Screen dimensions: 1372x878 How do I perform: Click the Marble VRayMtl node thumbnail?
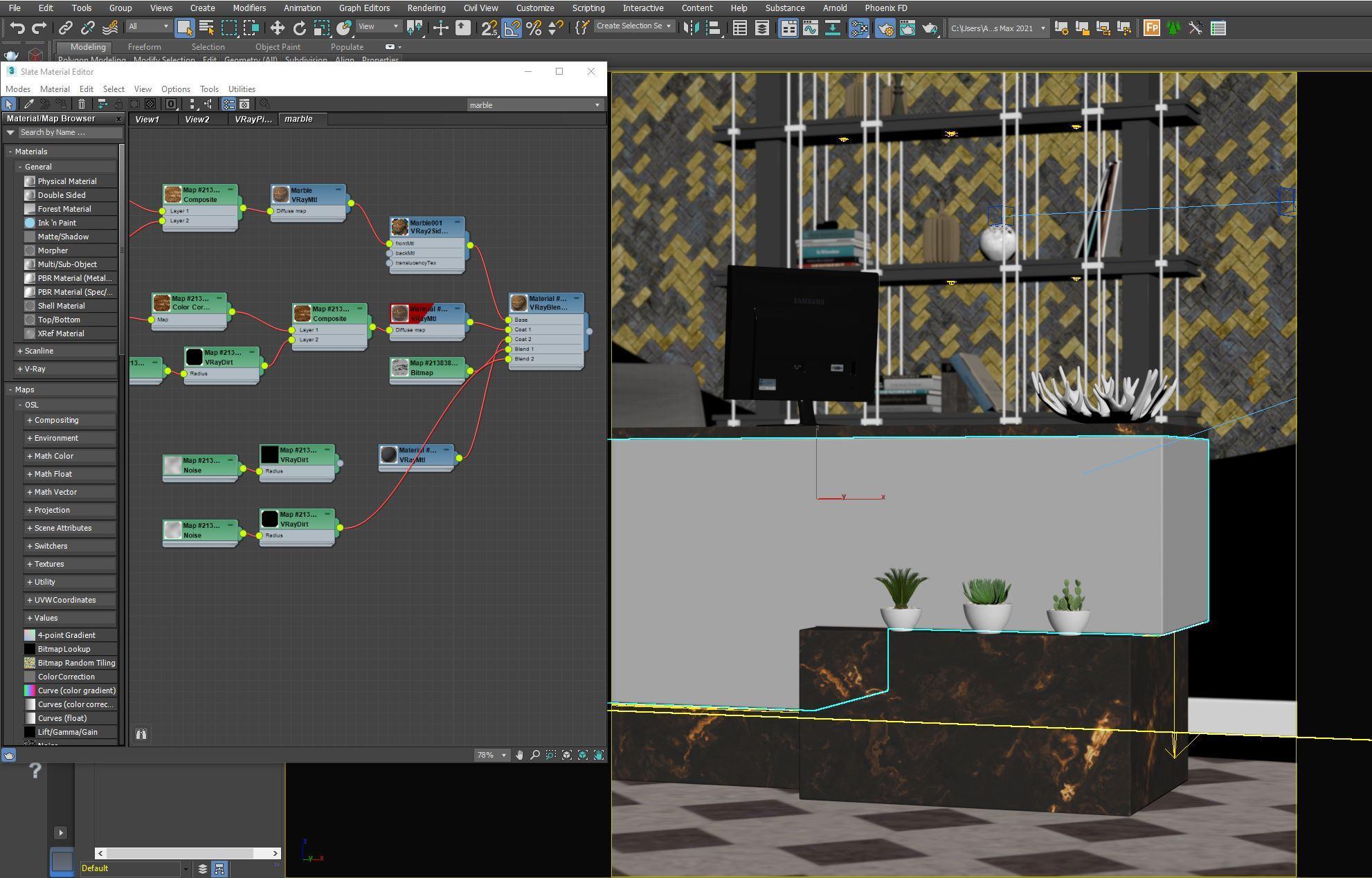click(280, 194)
